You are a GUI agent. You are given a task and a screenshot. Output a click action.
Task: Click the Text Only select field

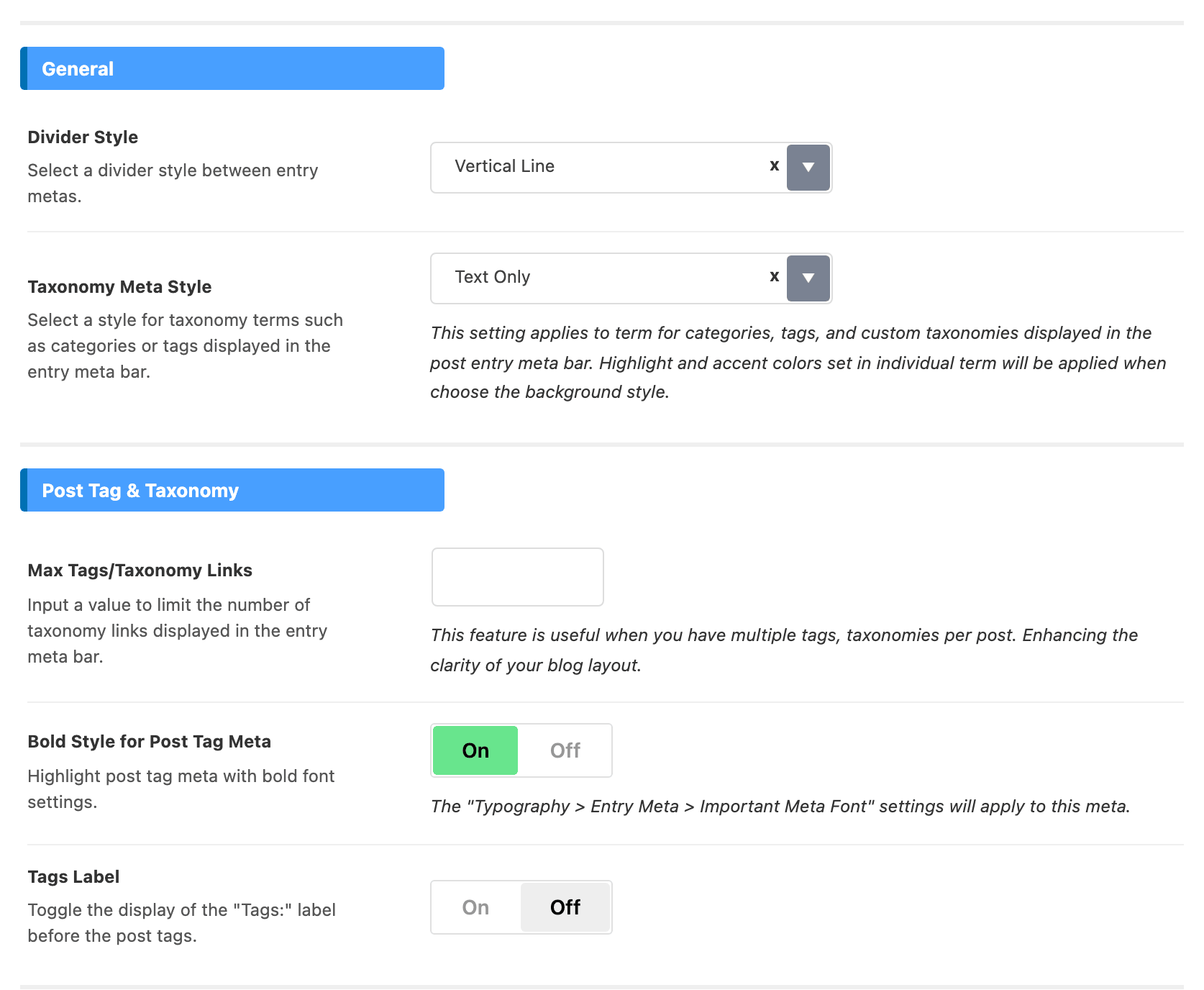pyautogui.click(x=631, y=278)
